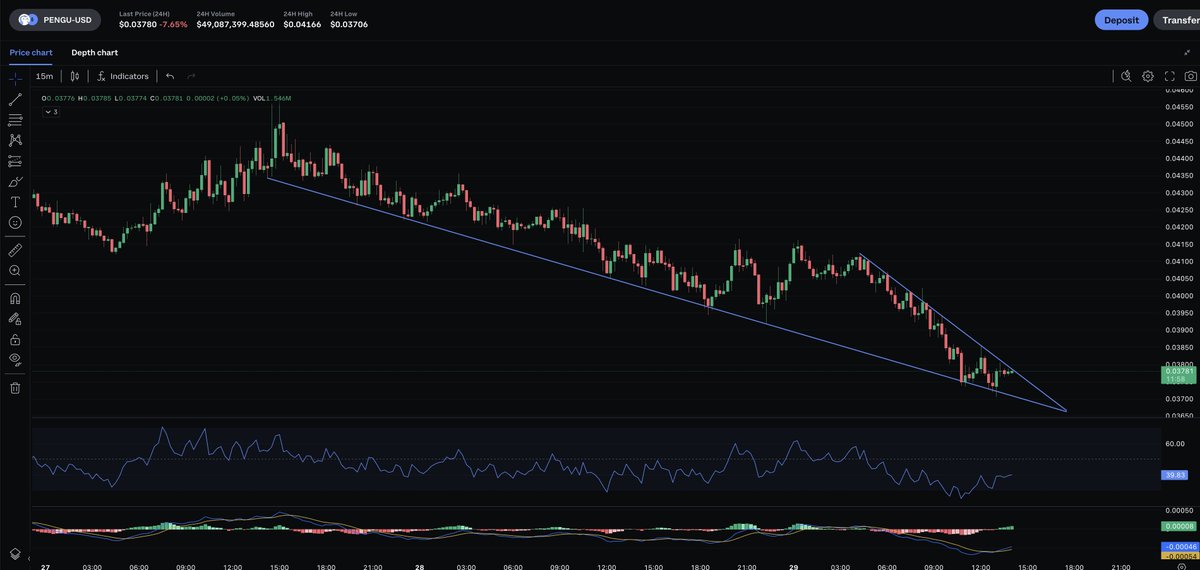This screenshot has height=570, width=1200.
Task: Click the -7.65% price change
Action: pos(174,24)
